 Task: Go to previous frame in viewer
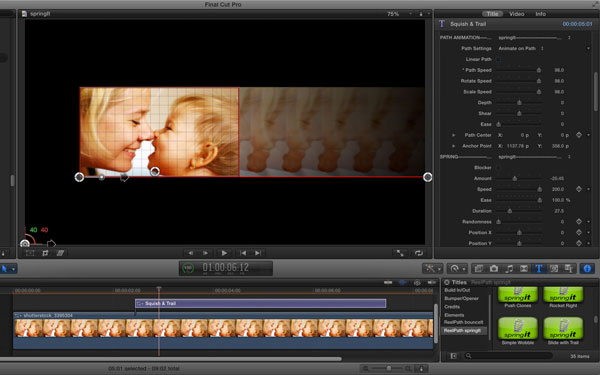click(x=190, y=253)
